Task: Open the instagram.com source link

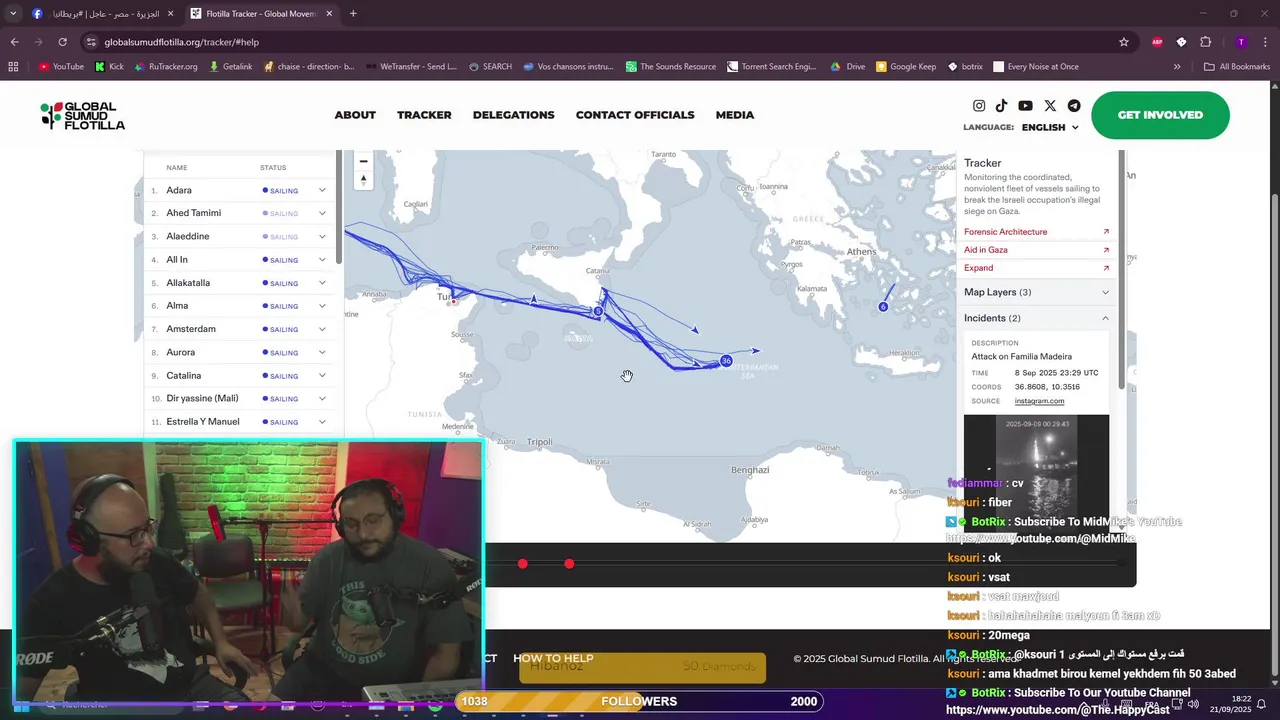Action: point(1039,401)
